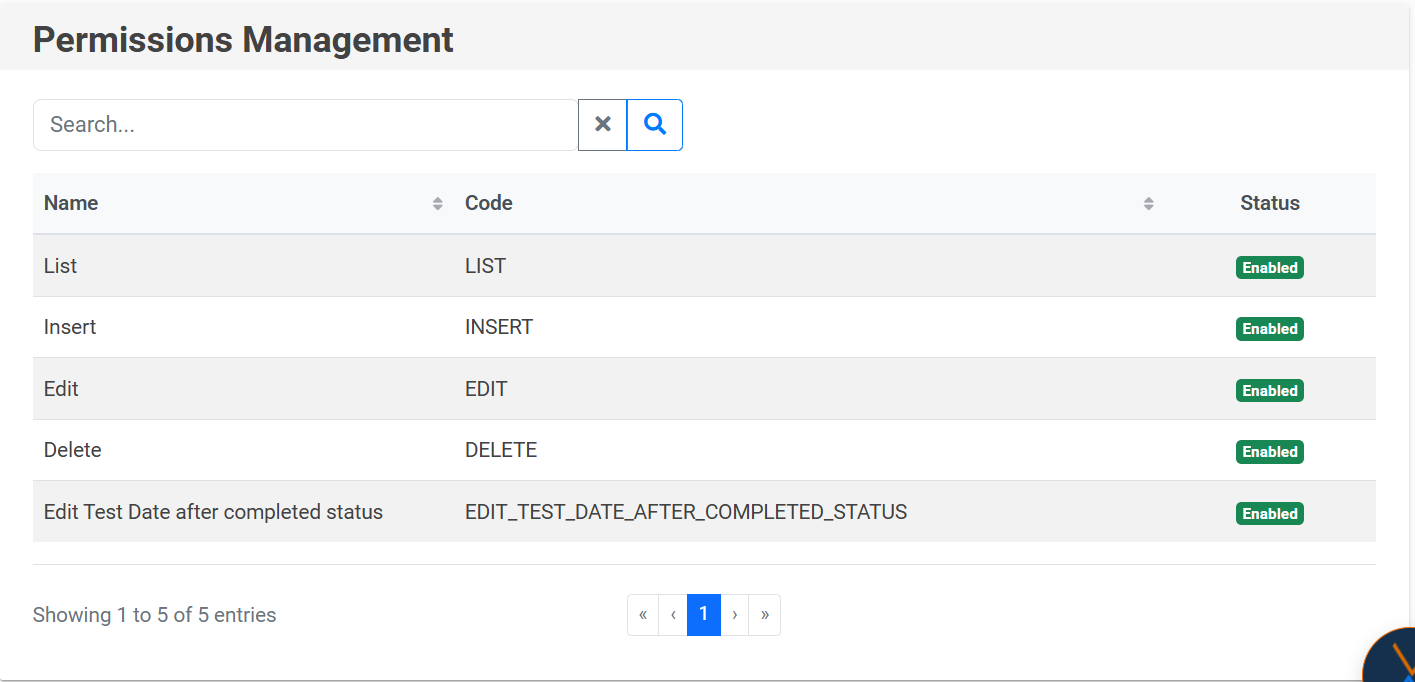Viewport: 1415px width, 682px height.
Task: Select page 1 in pagination
Action: pos(704,615)
